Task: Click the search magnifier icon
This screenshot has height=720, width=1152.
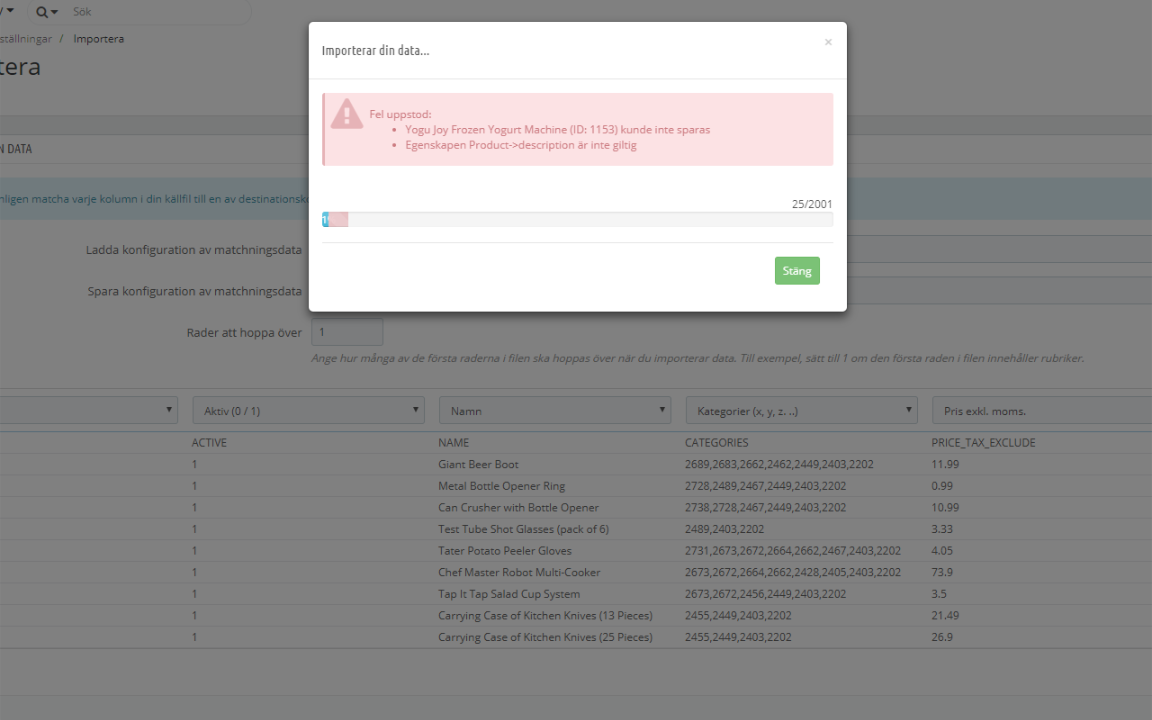Action: click(x=42, y=12)
